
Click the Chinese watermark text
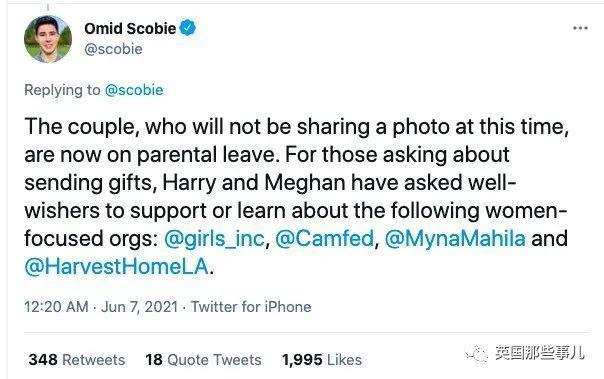click(540, 352)
